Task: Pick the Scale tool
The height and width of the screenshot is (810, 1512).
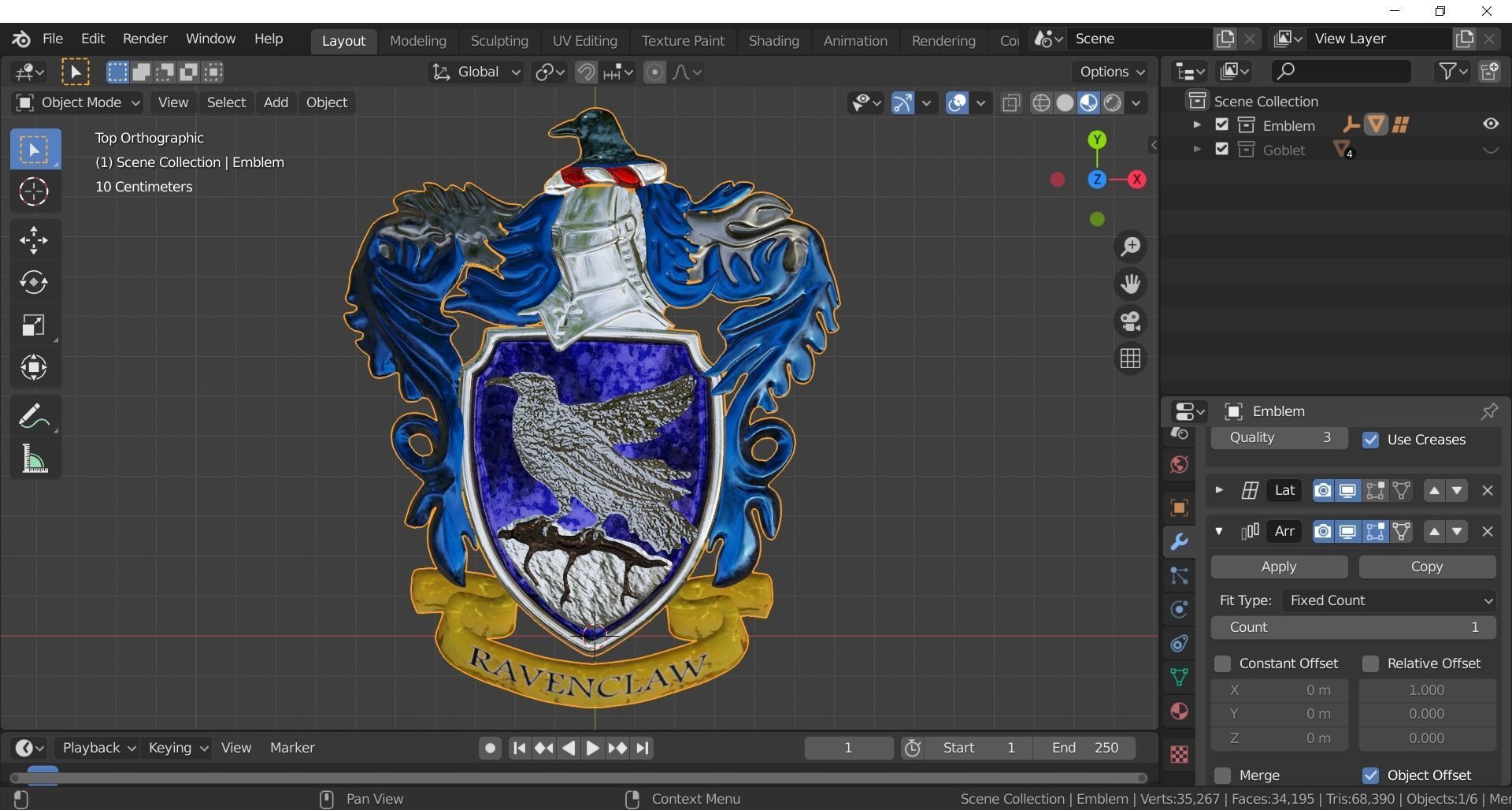Action: click(x=35, y=325)
